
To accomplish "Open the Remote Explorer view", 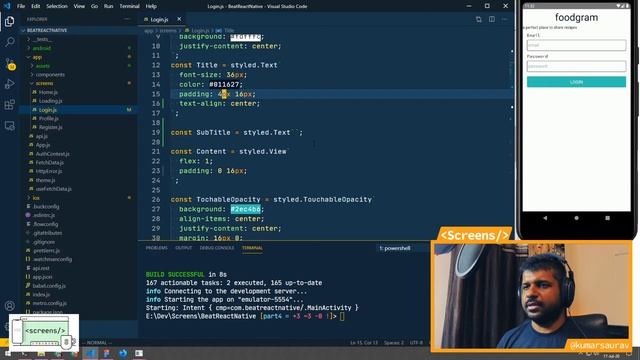I will click(9, 126).
